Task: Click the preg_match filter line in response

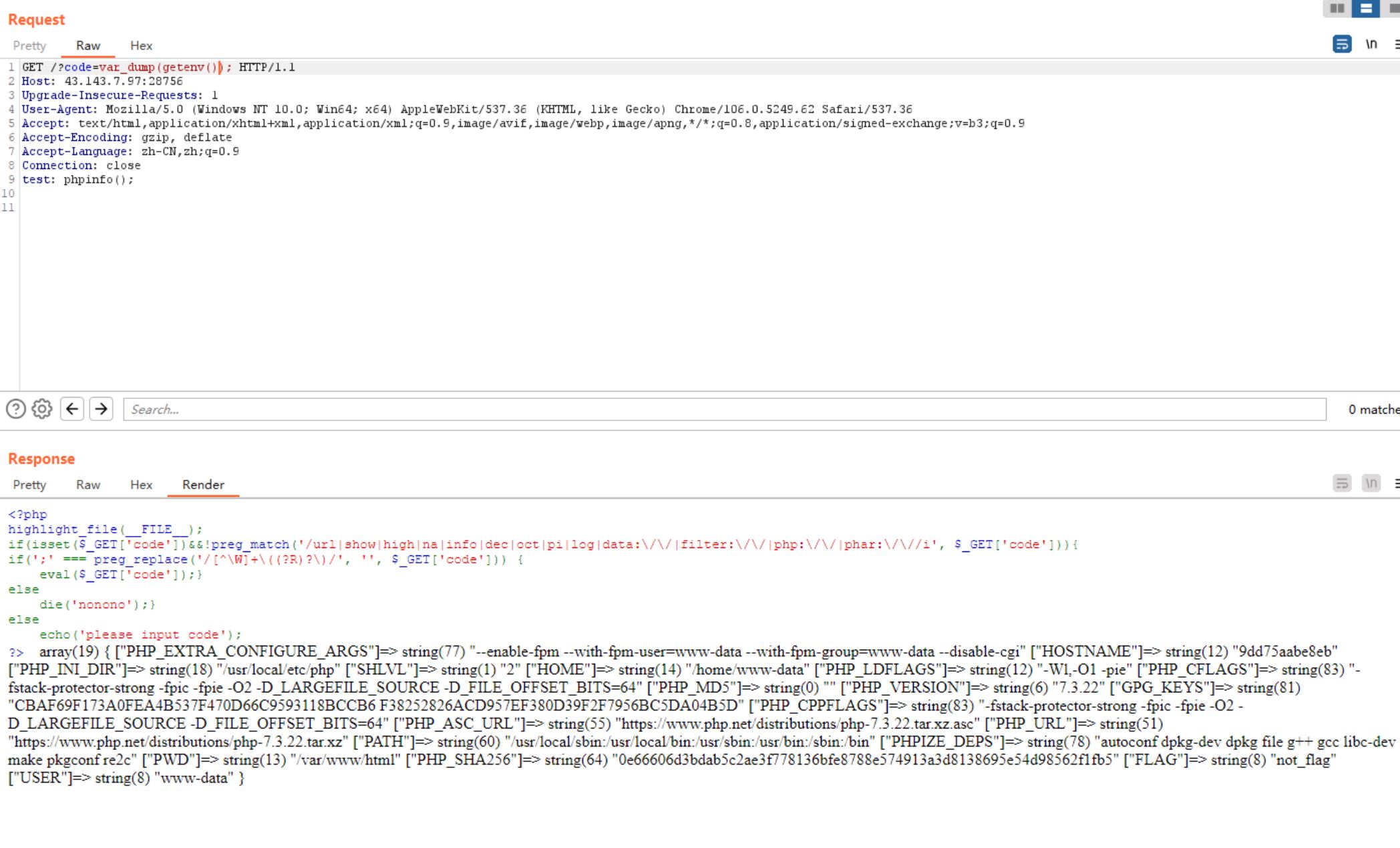Action: pos(543,545)
